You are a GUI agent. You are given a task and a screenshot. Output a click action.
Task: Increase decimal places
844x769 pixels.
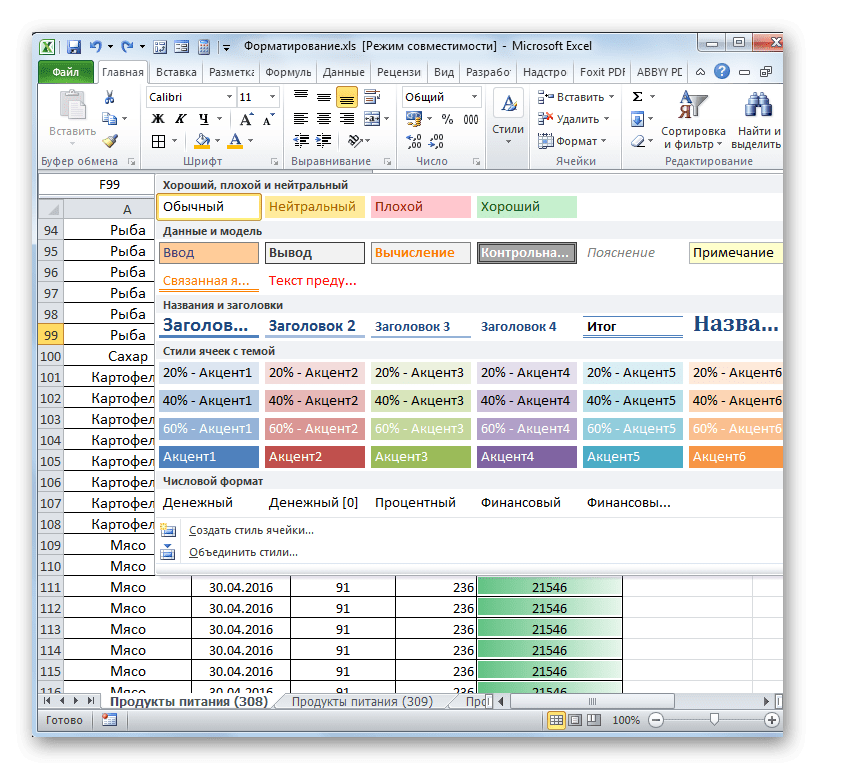tap(414, 141)
